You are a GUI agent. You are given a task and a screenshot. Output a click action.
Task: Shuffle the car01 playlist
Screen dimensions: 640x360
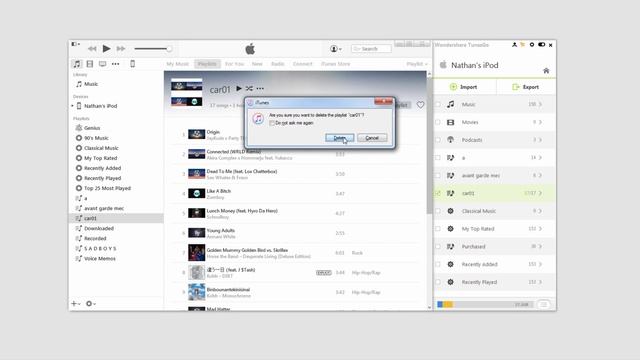pos(249,88)
